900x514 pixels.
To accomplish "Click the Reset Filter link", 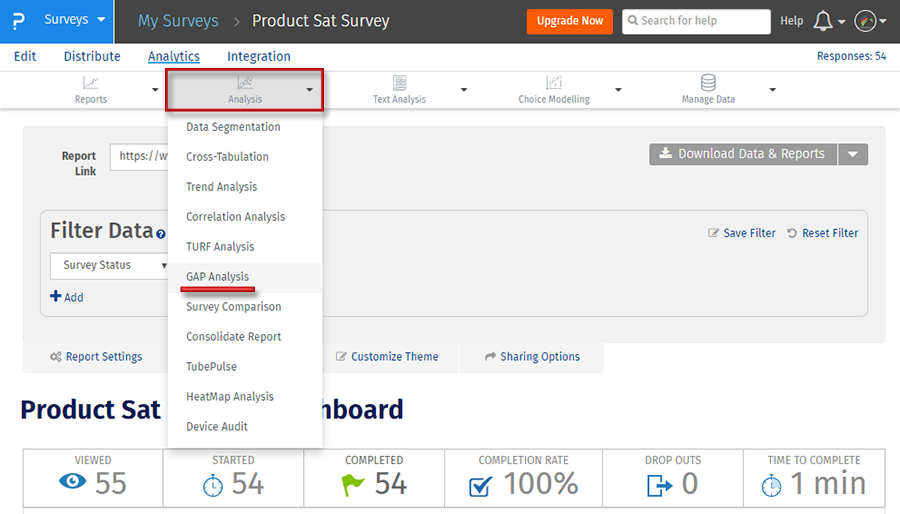I will [x=822, y=233].
